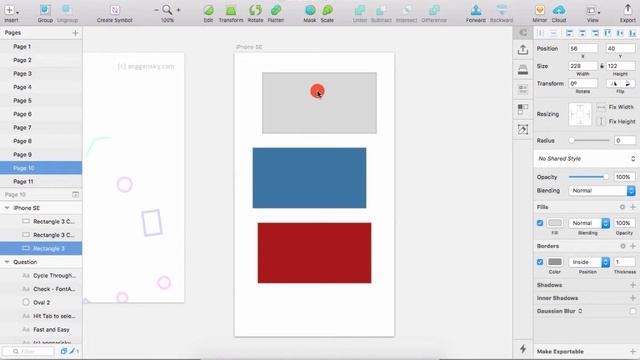The height and width of the screenshot is (360, 640).
Task: Click the pencil-on-artboard plugin icon
Action: [523, 129]
